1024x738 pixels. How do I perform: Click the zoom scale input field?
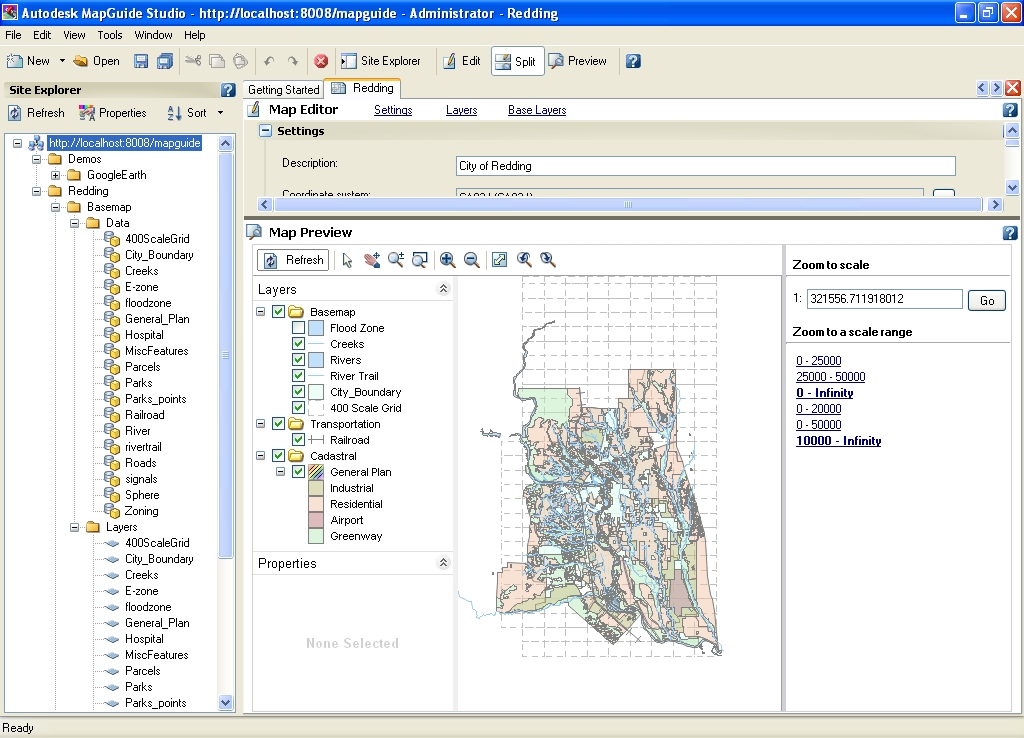click(884, 299)
